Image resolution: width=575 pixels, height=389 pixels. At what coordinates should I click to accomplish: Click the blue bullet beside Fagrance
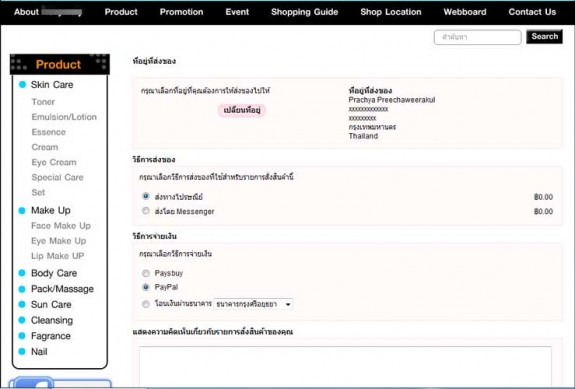pos(22,336)
